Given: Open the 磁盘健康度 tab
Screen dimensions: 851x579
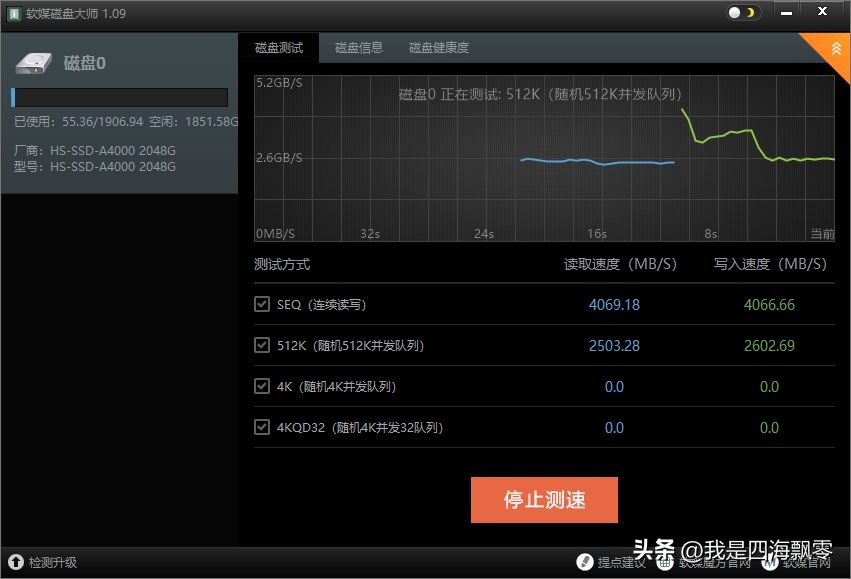Looking at the screenshot, I should coord(440,47).
